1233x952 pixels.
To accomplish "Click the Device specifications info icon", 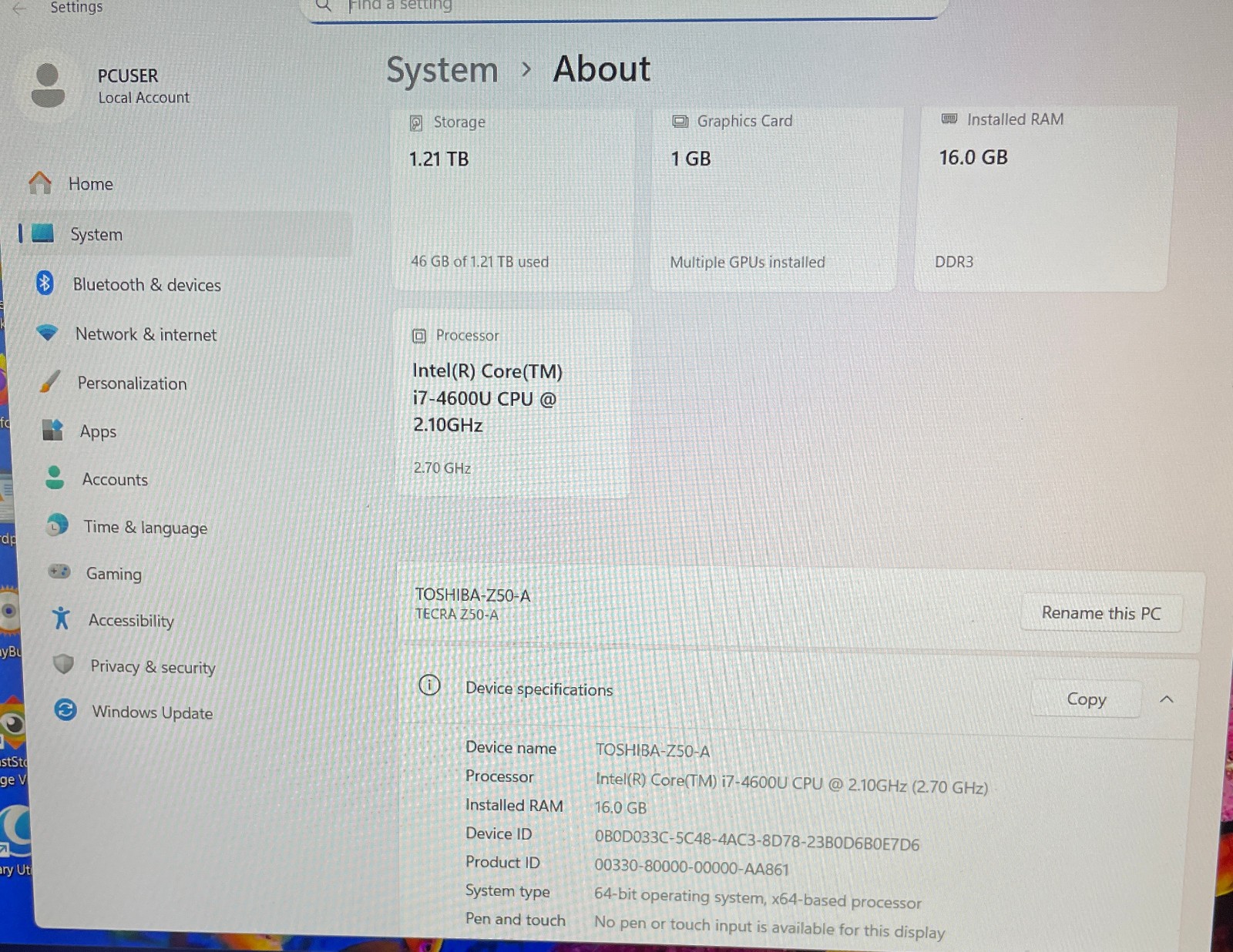I will pos(429,685).
